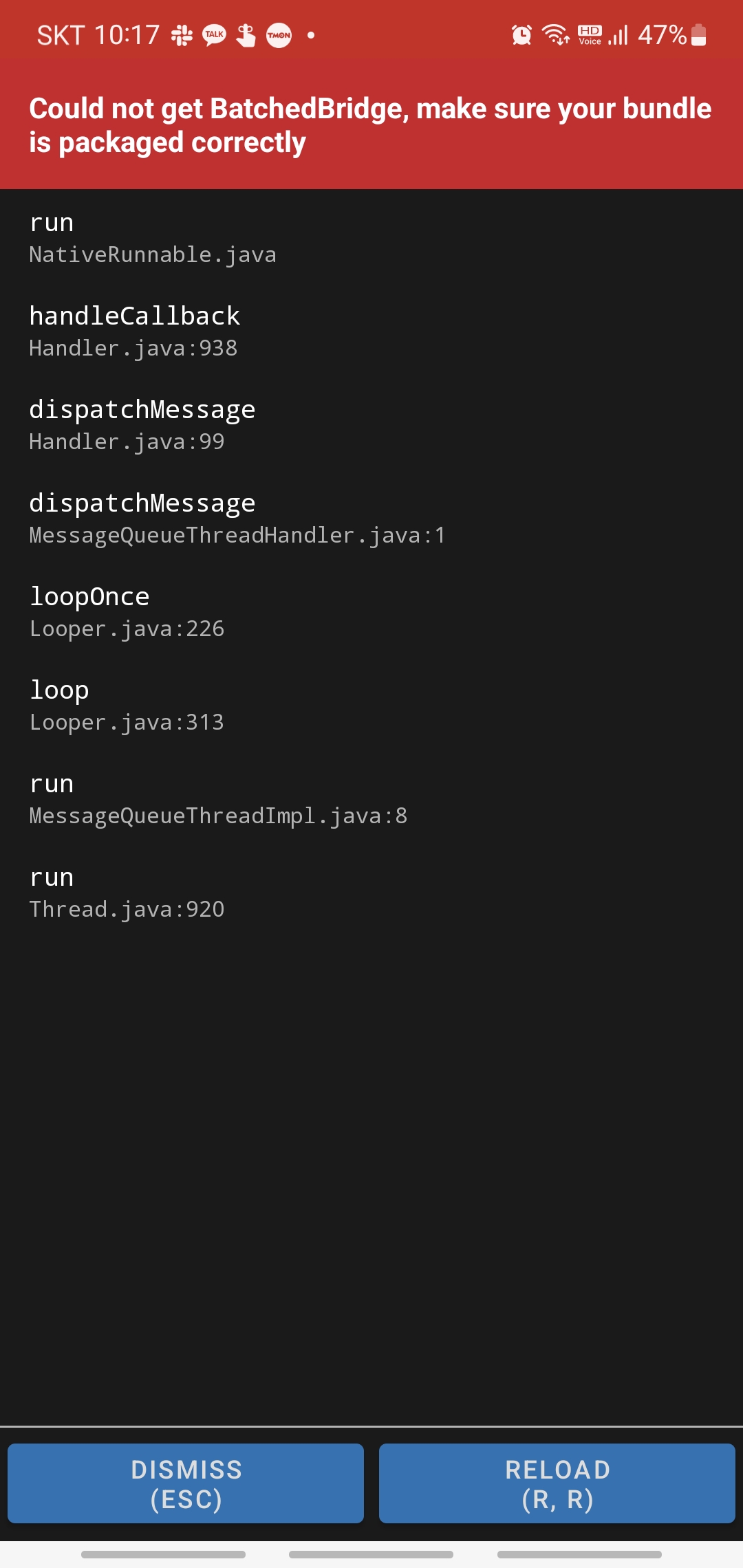
Task: Select the loopOnce Looper.java:226 frame
Action: (x=371, y=612)
